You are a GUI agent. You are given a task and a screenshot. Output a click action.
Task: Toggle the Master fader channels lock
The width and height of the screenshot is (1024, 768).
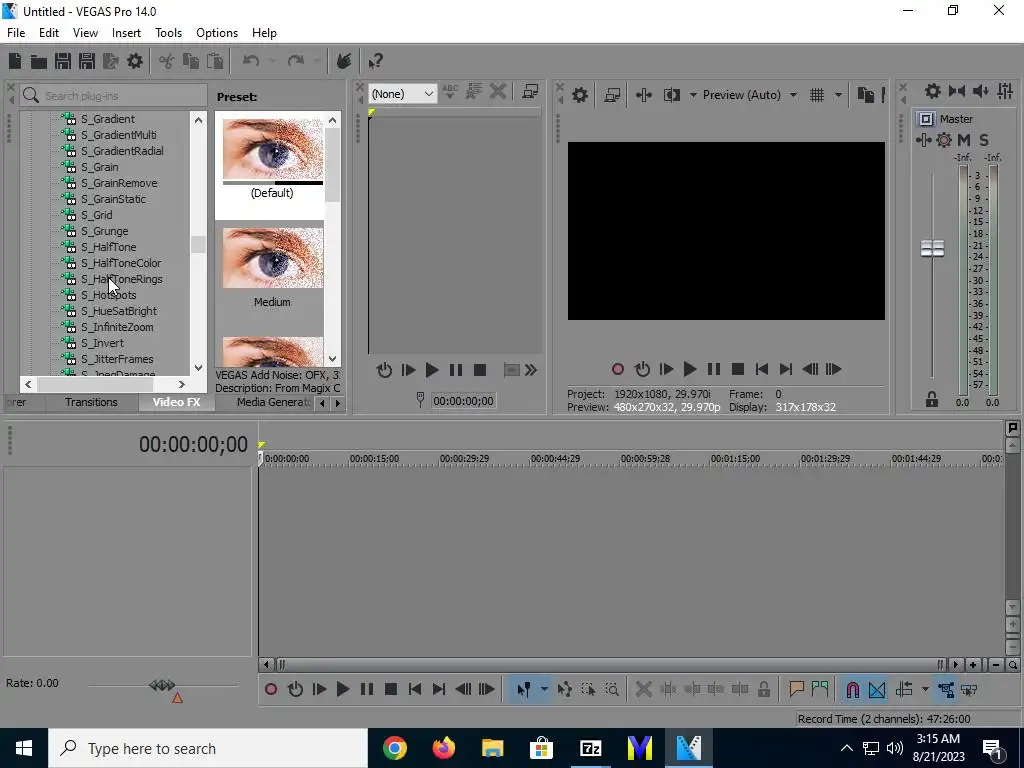pos(932,400)
